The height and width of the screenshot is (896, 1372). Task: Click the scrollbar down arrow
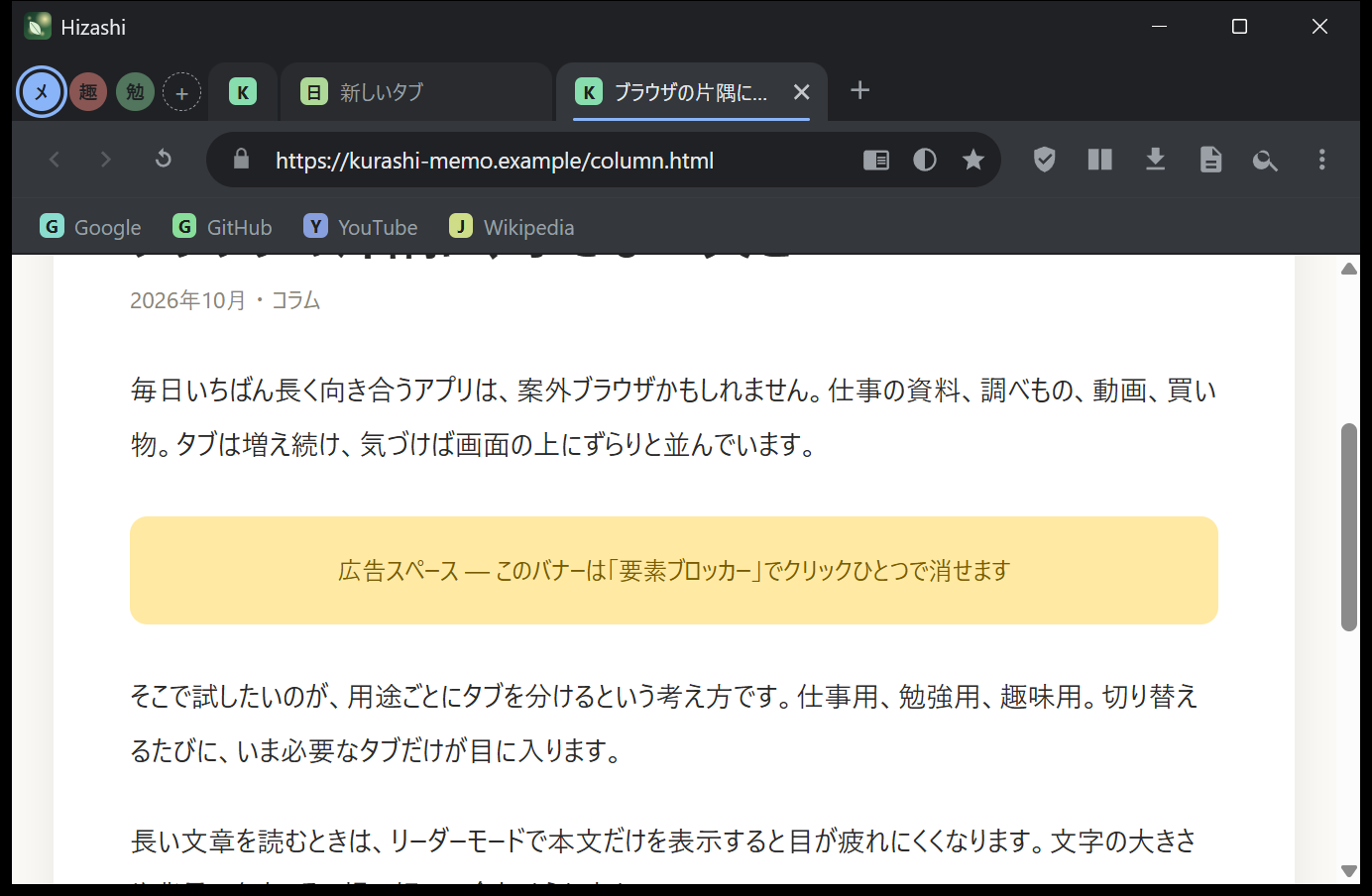coord(1348,871)
